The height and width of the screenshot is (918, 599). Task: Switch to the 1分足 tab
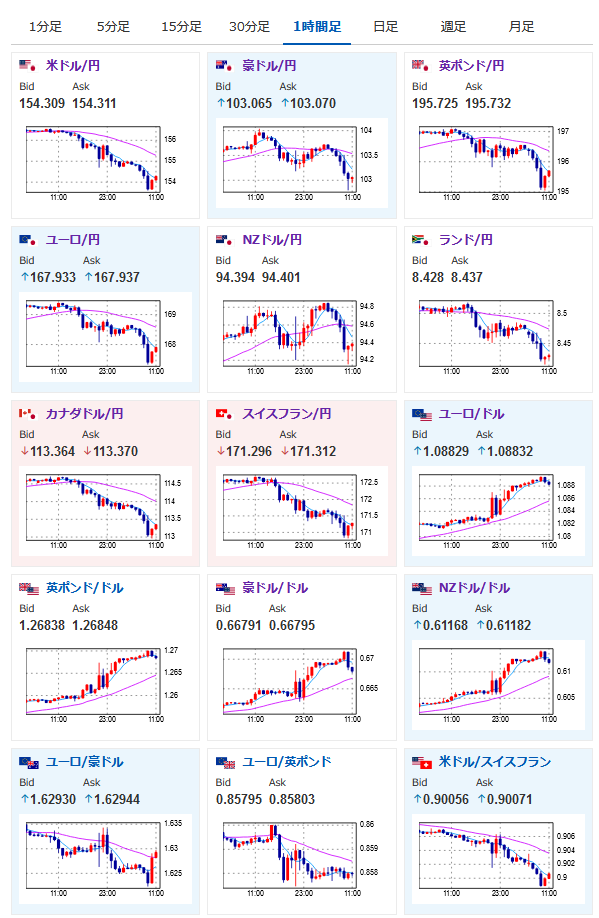click(45, 27)
